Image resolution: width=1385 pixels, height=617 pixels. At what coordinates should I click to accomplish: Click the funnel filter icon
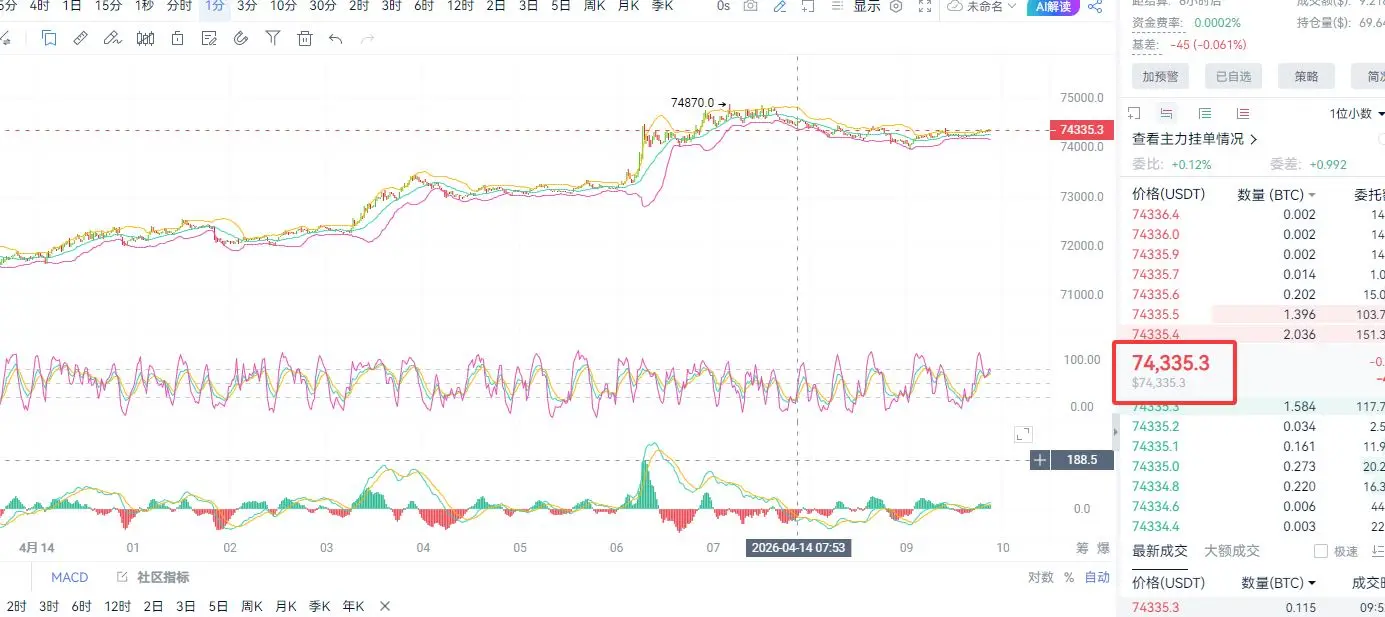[273, 38]
